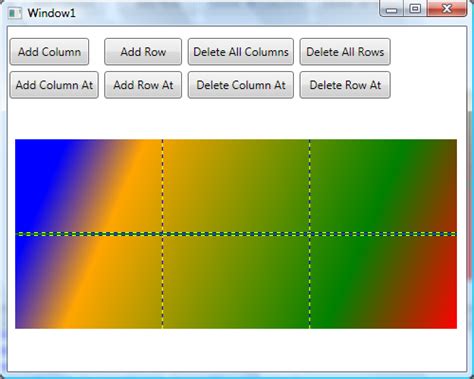
Task: Click the Add Column button
Action: [49, 52]
